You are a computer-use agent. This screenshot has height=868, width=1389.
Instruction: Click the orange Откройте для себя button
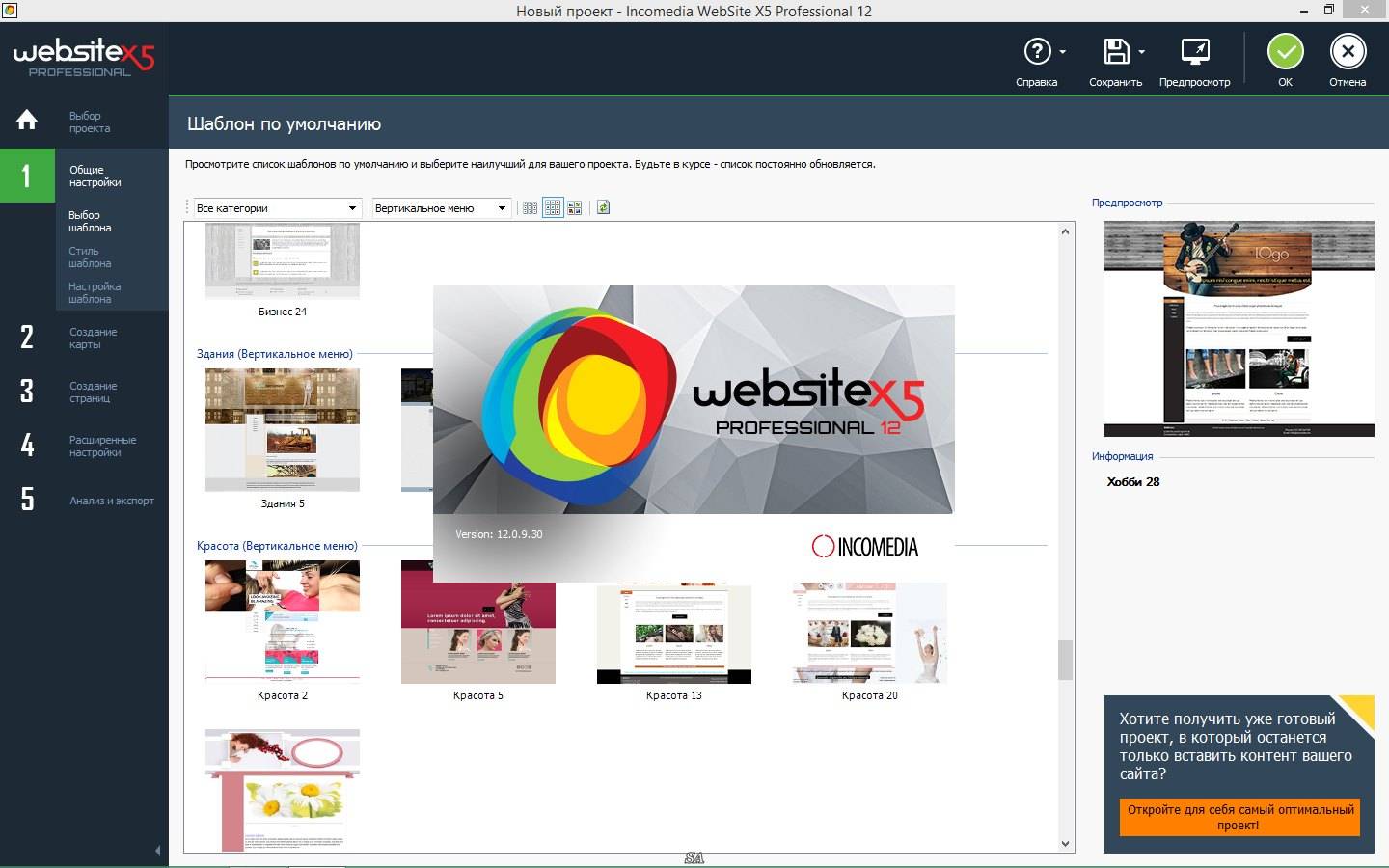[1240, 817]
